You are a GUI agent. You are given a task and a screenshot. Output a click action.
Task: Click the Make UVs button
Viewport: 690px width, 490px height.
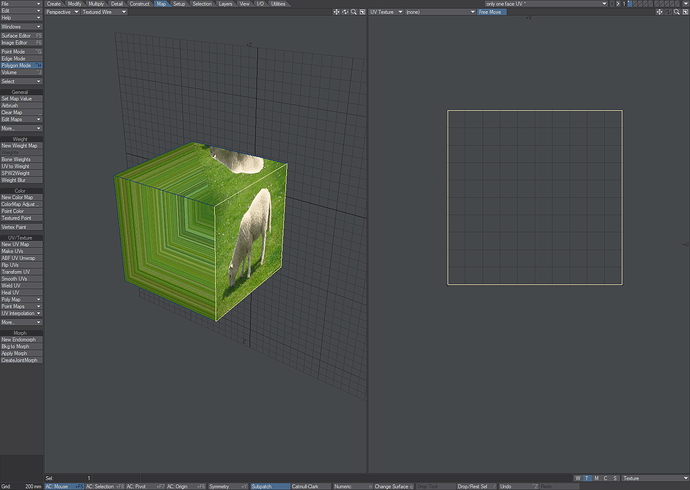coord(21,251)
